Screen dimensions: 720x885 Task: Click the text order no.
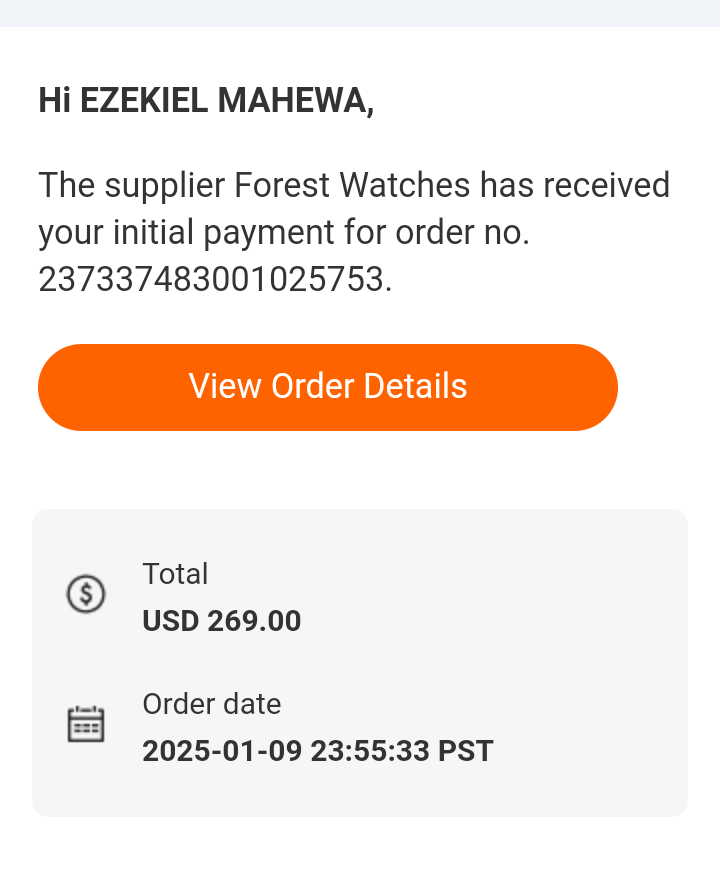463,232
